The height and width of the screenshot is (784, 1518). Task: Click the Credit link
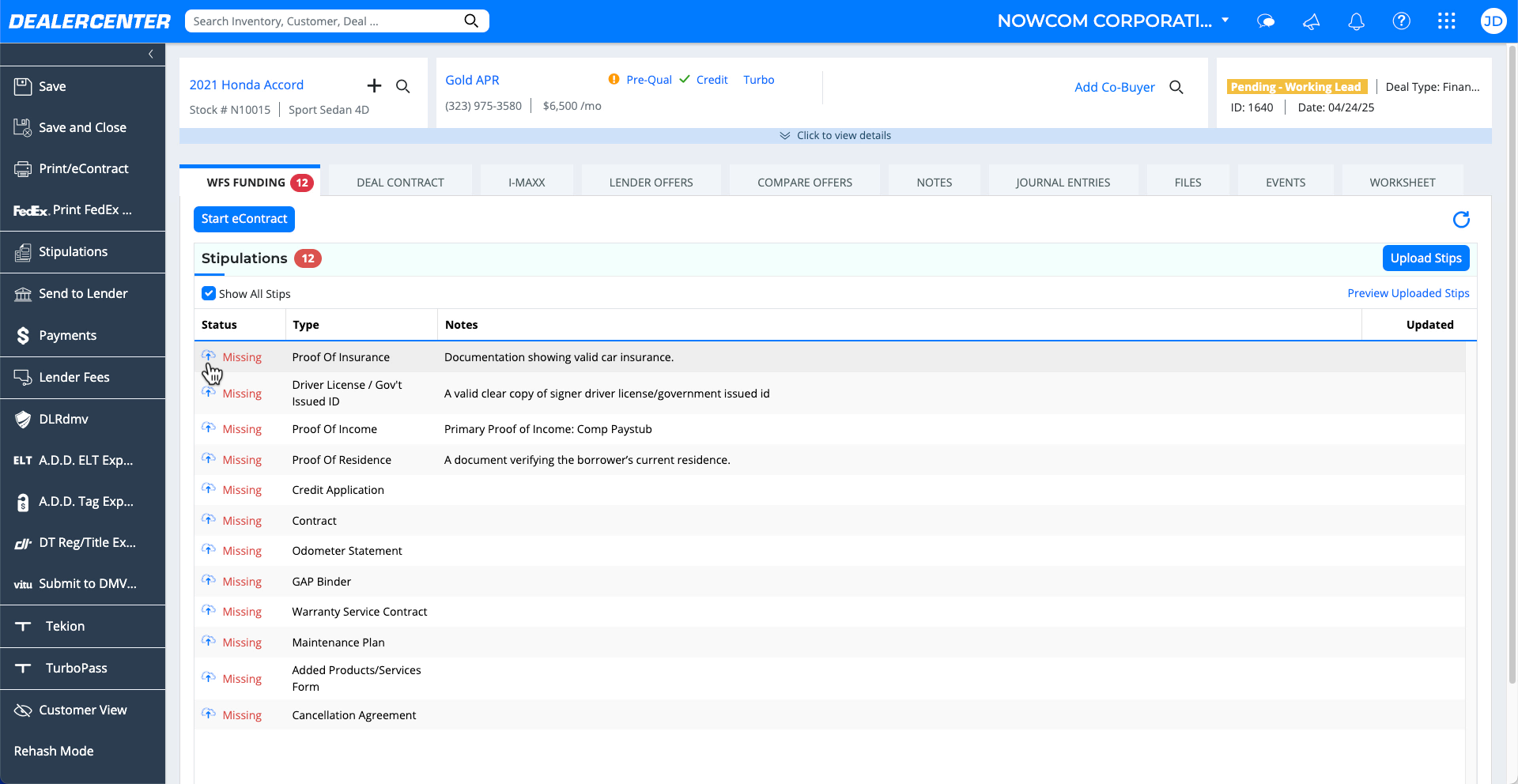(x=712, y=80)
